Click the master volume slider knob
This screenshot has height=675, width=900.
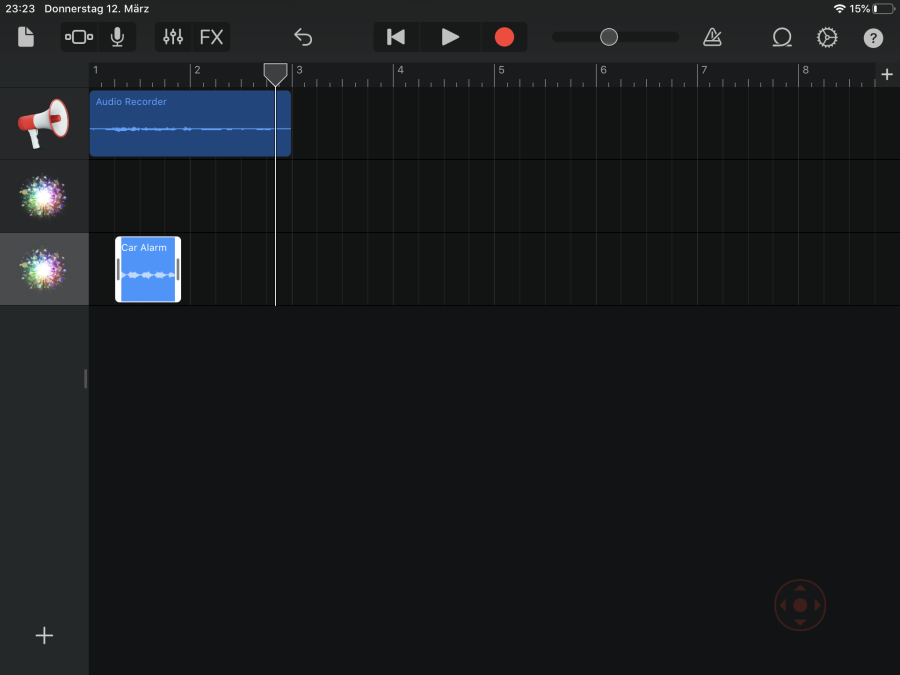(609, 37)
